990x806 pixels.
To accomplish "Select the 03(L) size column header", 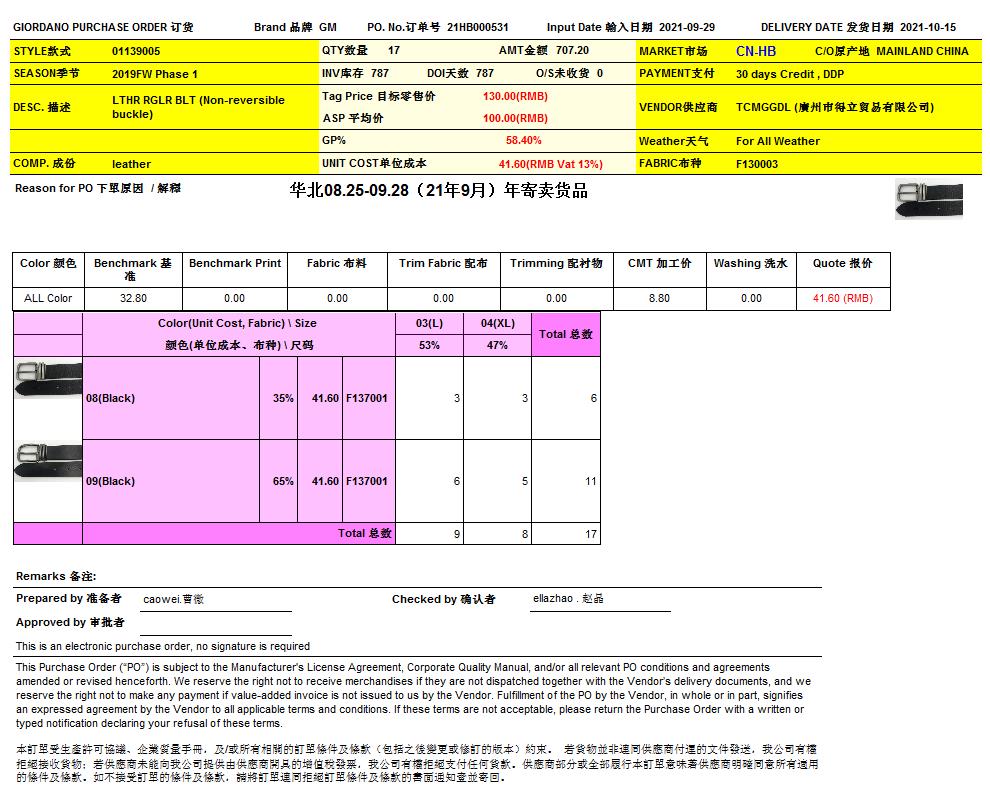I will click(x=429, y=324).
